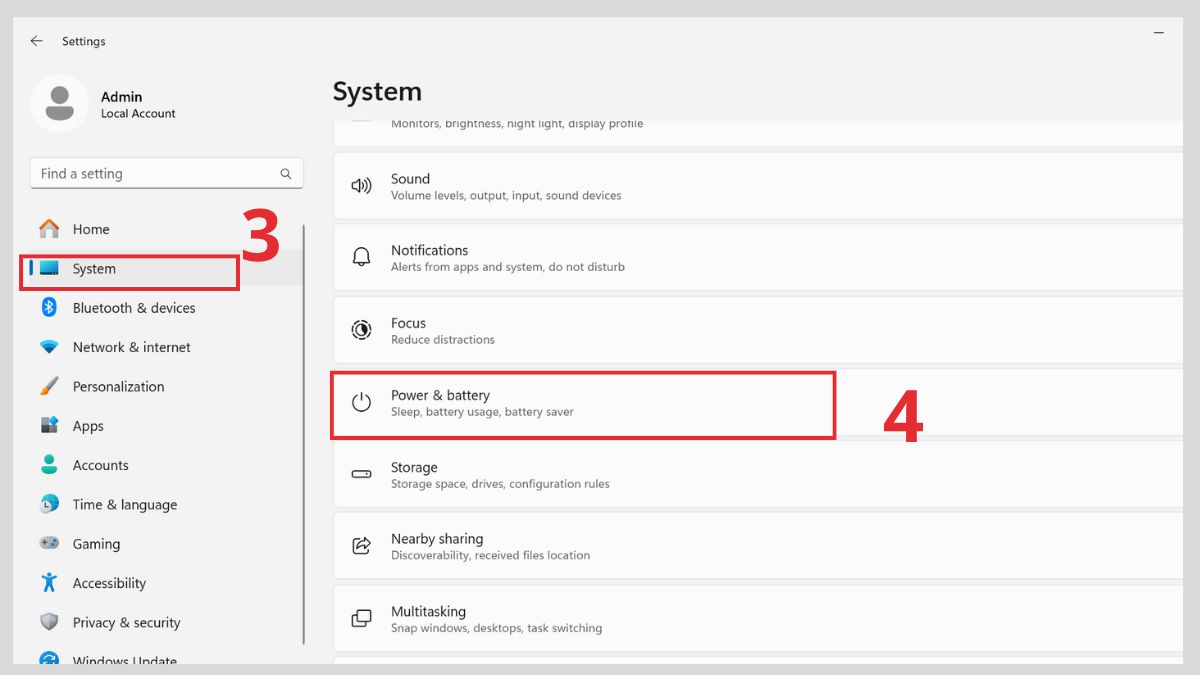This screenshot has height=675, width=1200.
Task: Click the Storage drive icon
Action: point(361,474)
